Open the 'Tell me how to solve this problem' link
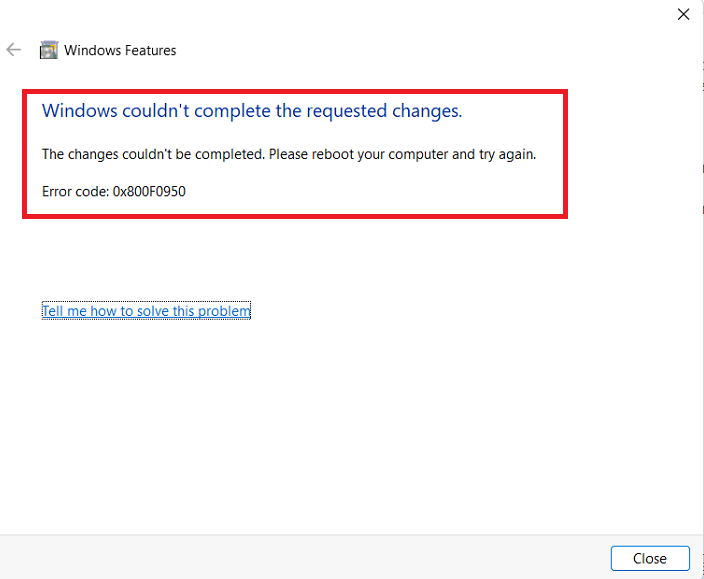704x579 pixels. (x=146, y=311)
